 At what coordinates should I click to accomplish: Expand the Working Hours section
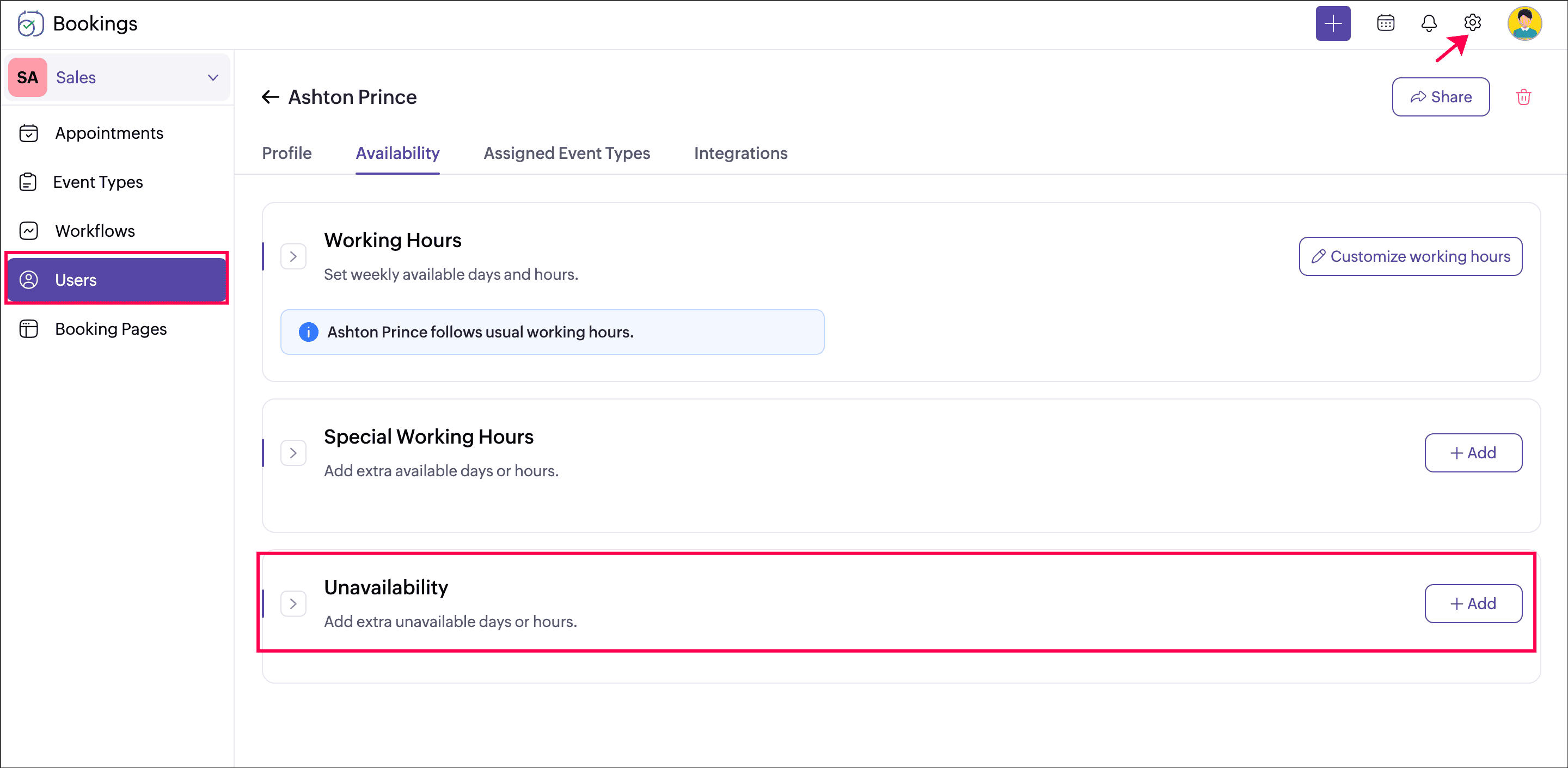point(293,256)
